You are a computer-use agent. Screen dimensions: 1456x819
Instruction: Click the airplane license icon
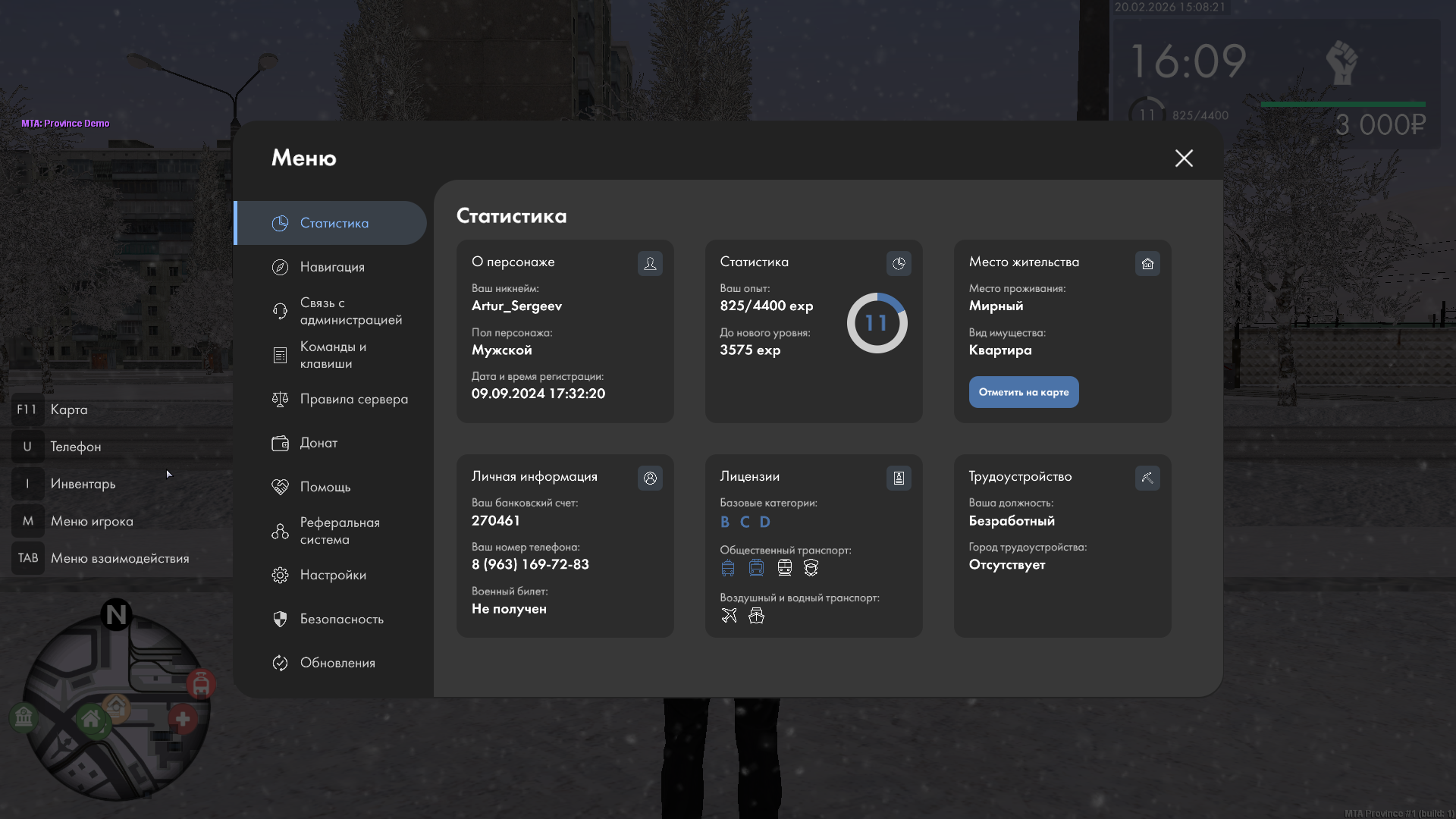[729, 616]
